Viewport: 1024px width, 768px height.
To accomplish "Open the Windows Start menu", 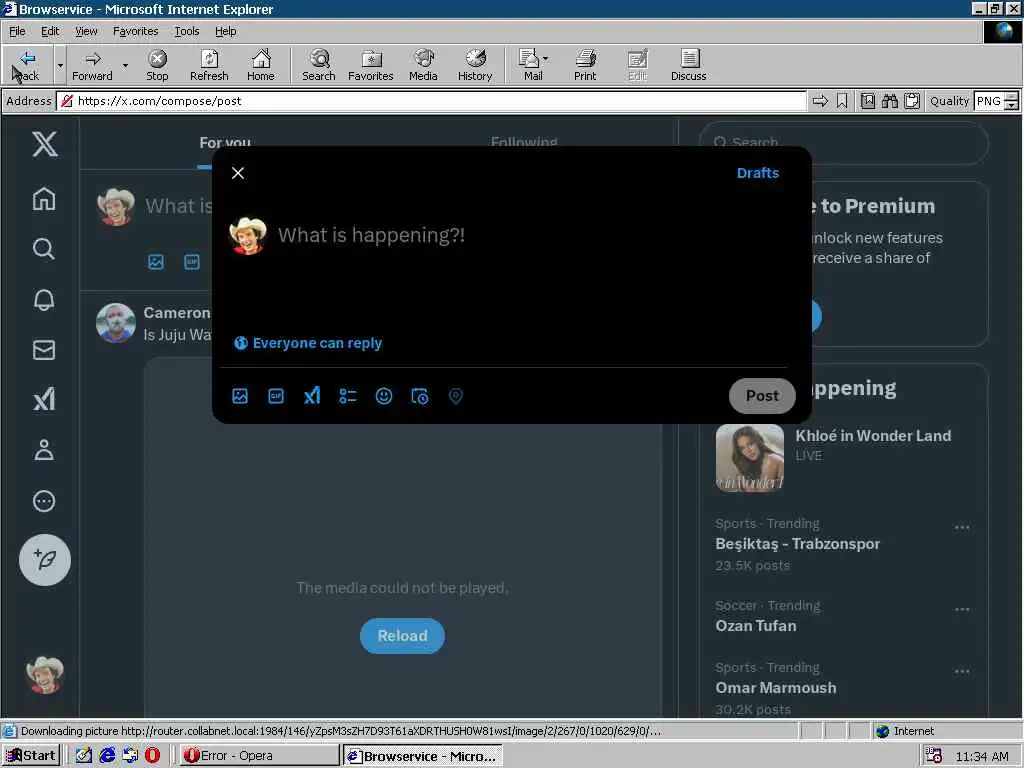I will click(31, 756).
